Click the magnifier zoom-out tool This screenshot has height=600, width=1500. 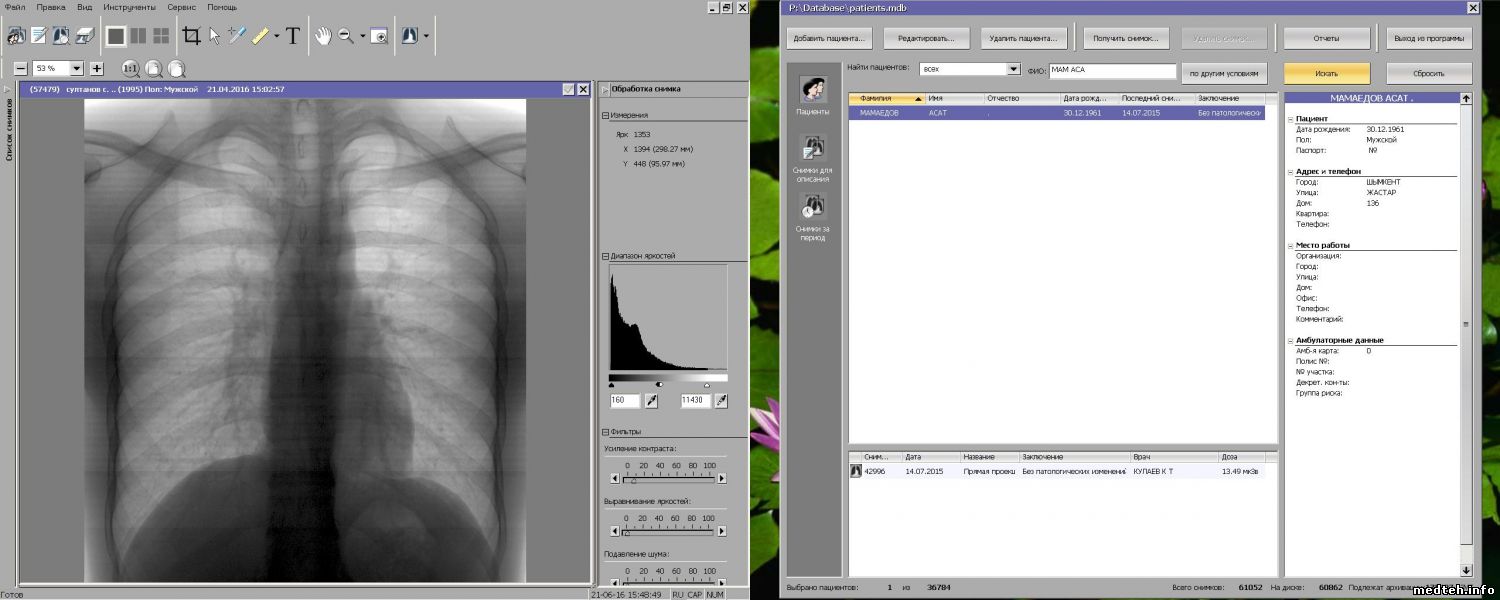[346, 36]
